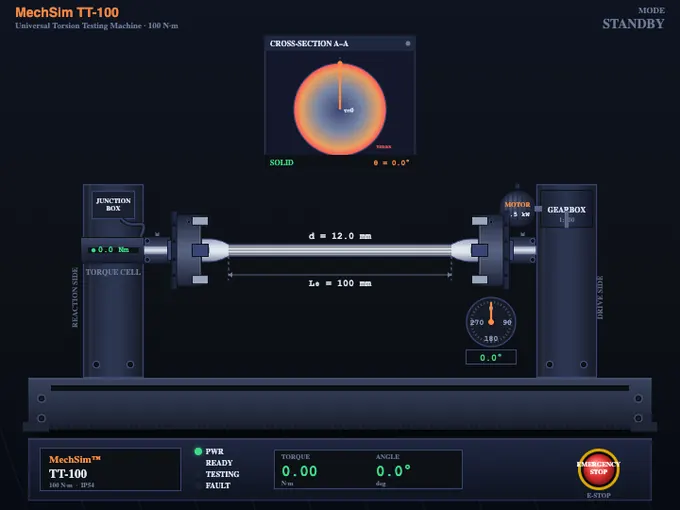The image size is (680, 510).
Task: Click the torque cell 0.0 Nm display
Action: (112, 250)
